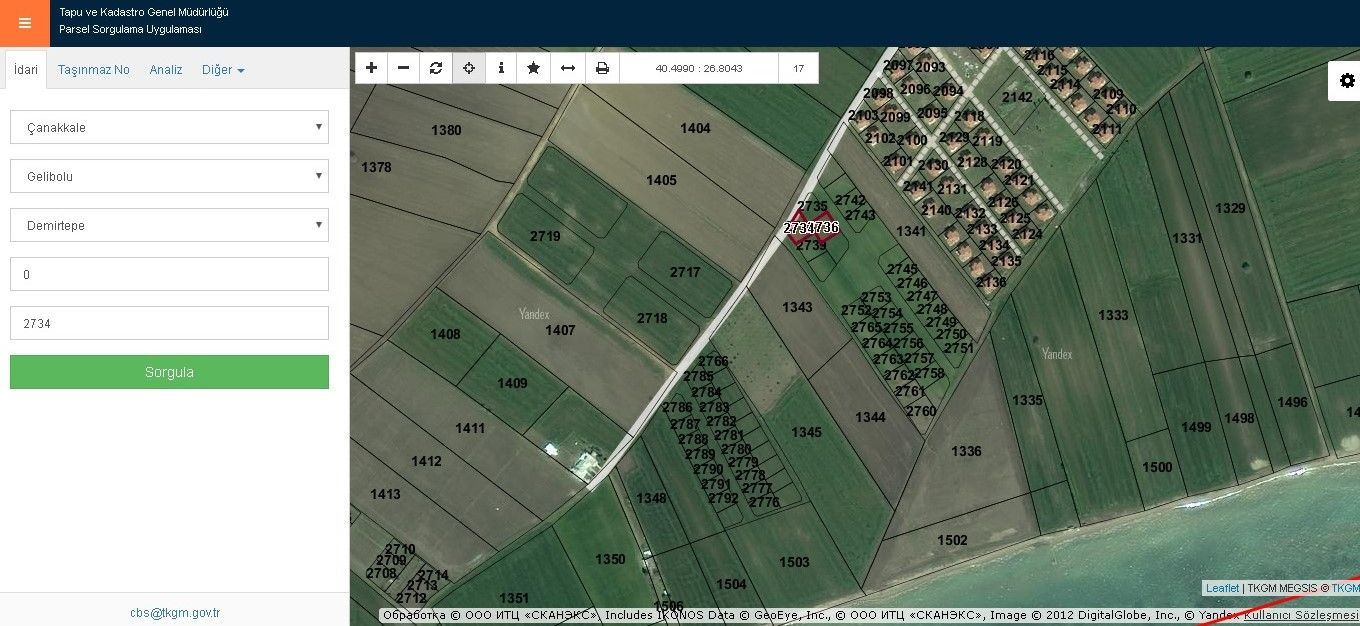Image resolution: width=1360 pixels, height=626 pixels.
Task: Switch to the Analiz tab
Action: click(x=166, y=70)
